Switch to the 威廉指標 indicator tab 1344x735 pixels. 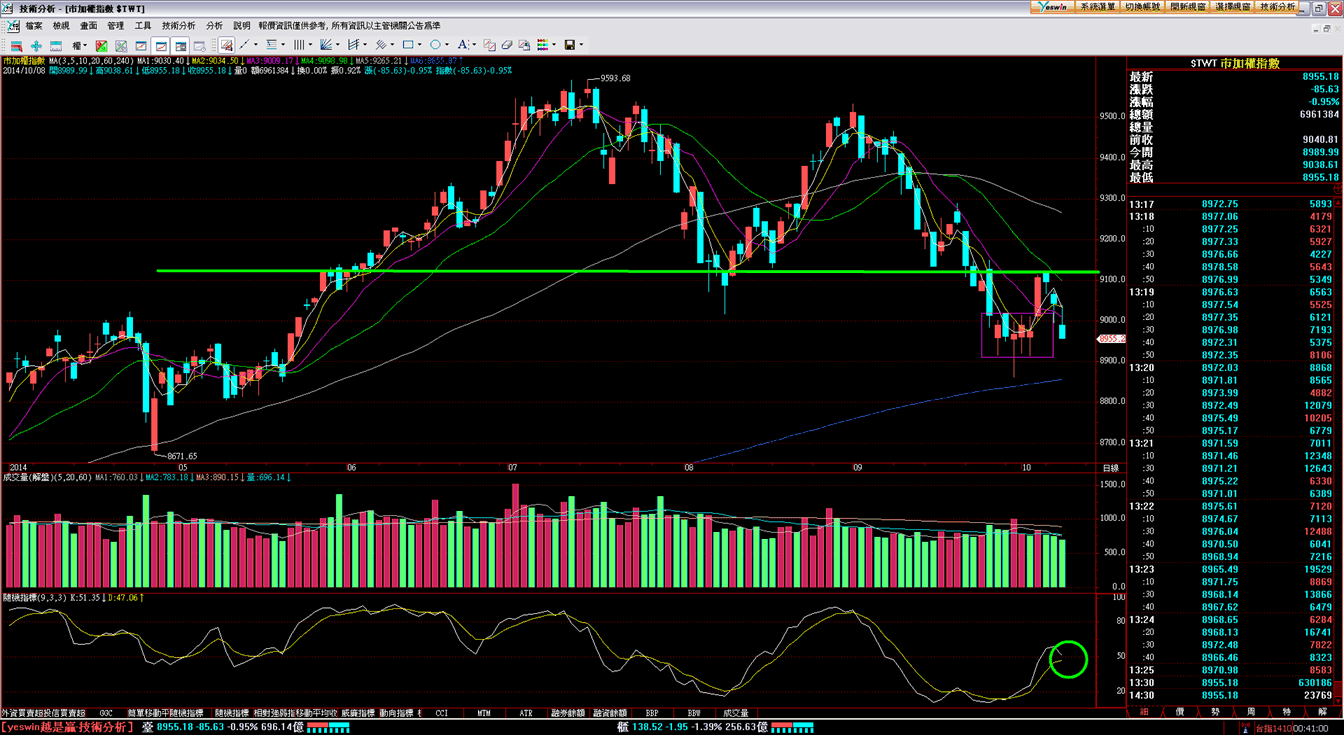(x=356, y=713)
